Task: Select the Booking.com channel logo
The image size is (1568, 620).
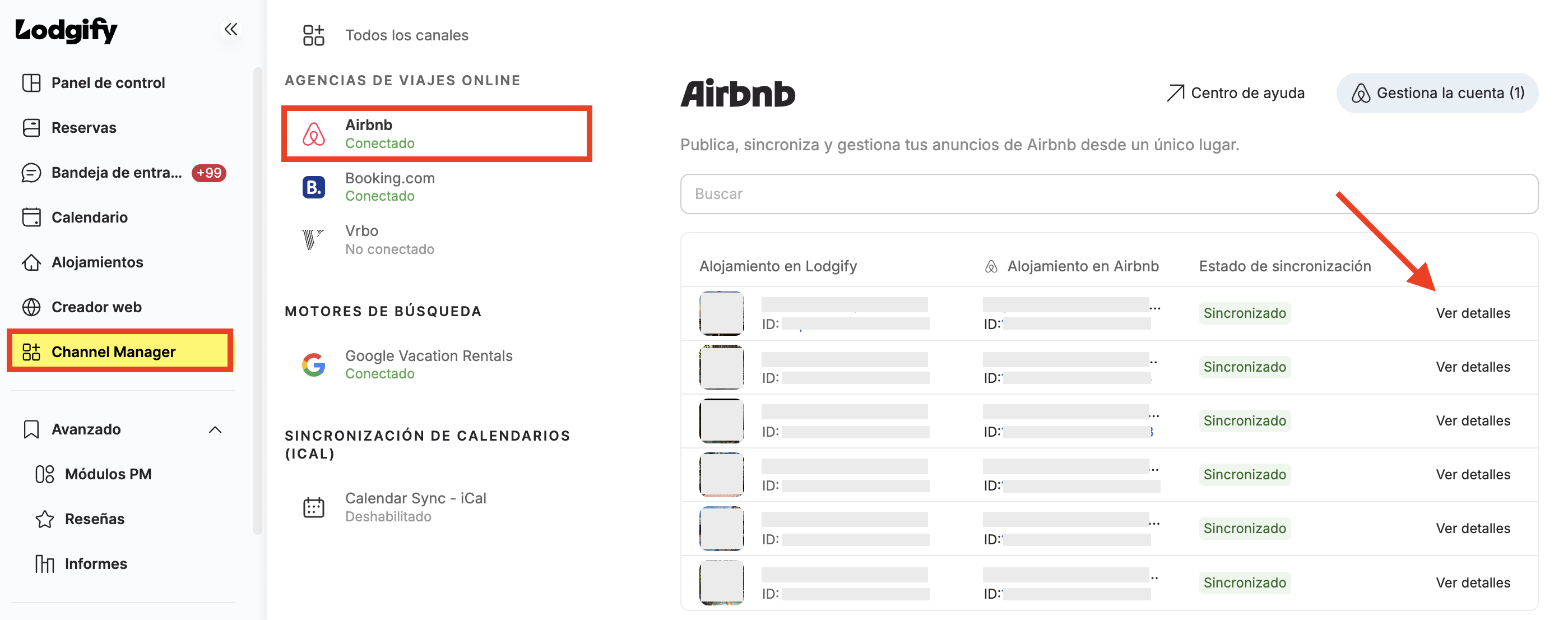Action: point(313,187)
